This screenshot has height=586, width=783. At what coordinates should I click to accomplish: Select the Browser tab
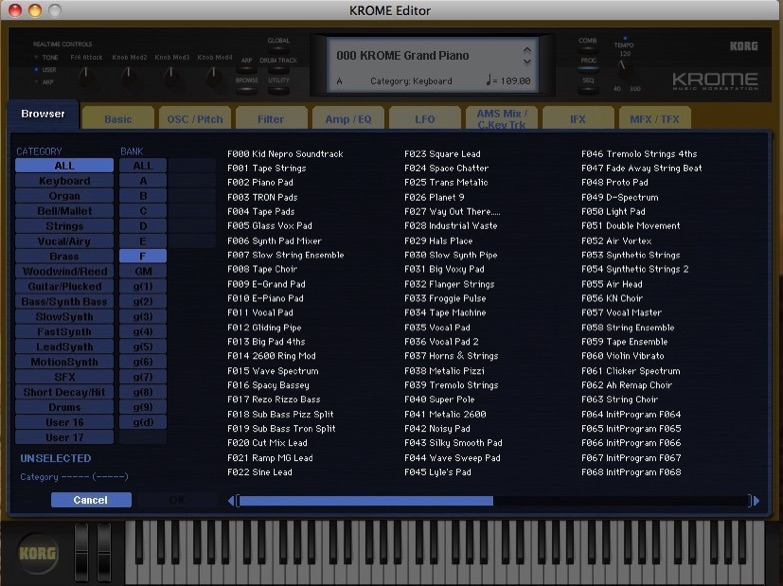(x=43, y=114)
